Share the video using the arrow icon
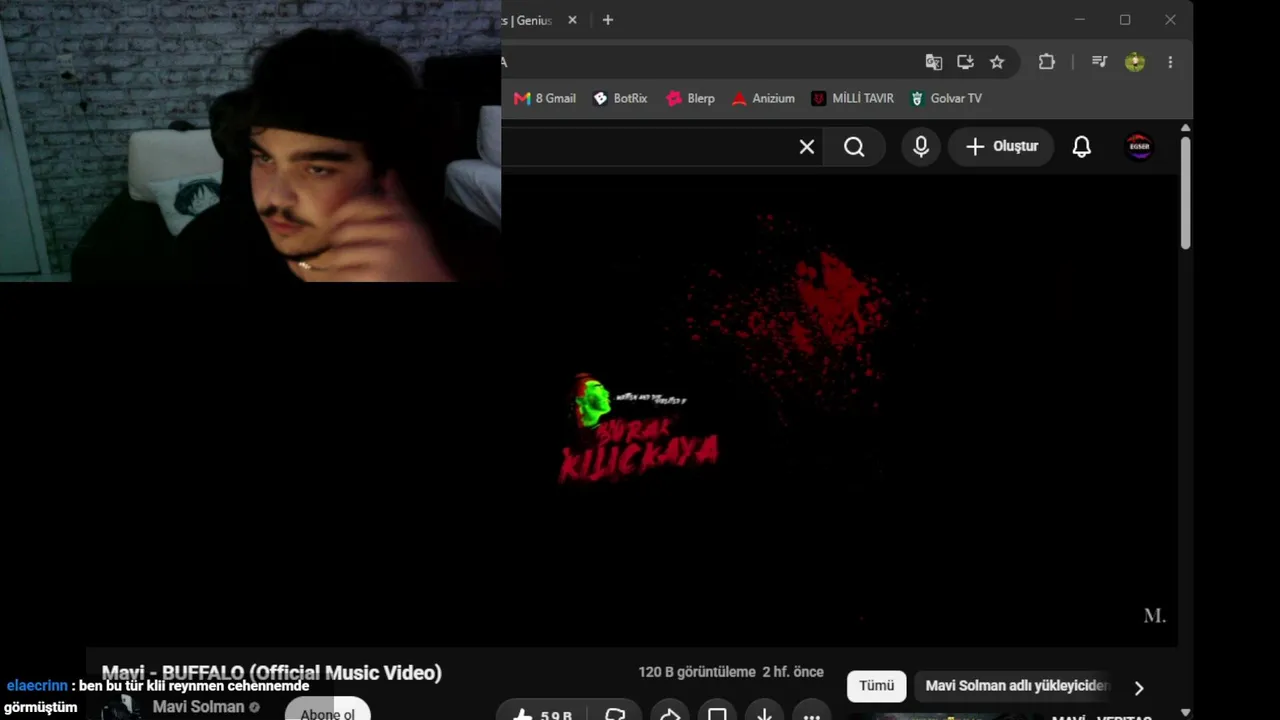 (x=670, y=712)
